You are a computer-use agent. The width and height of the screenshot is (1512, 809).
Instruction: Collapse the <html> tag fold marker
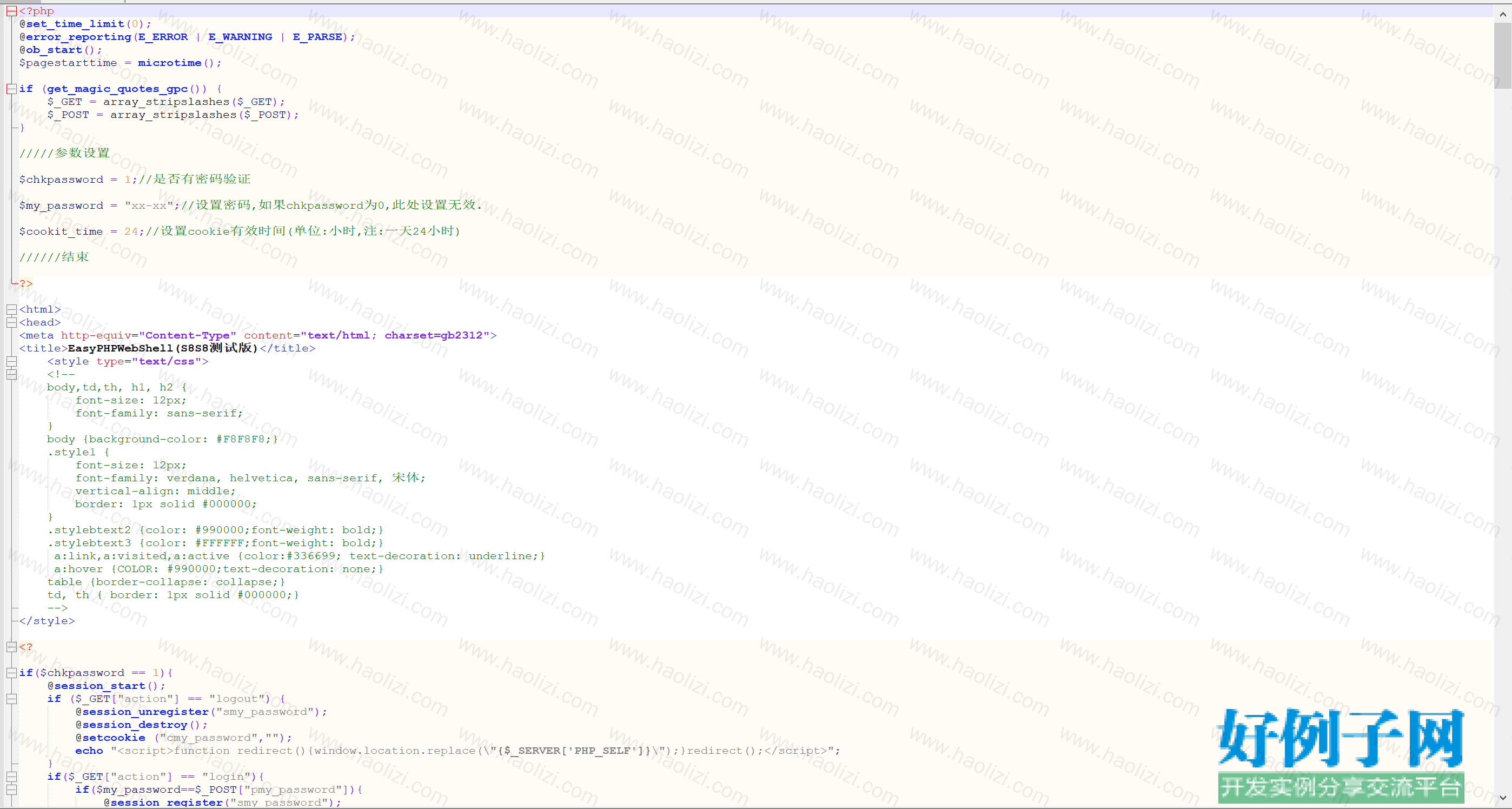click(x=11, y=309)
